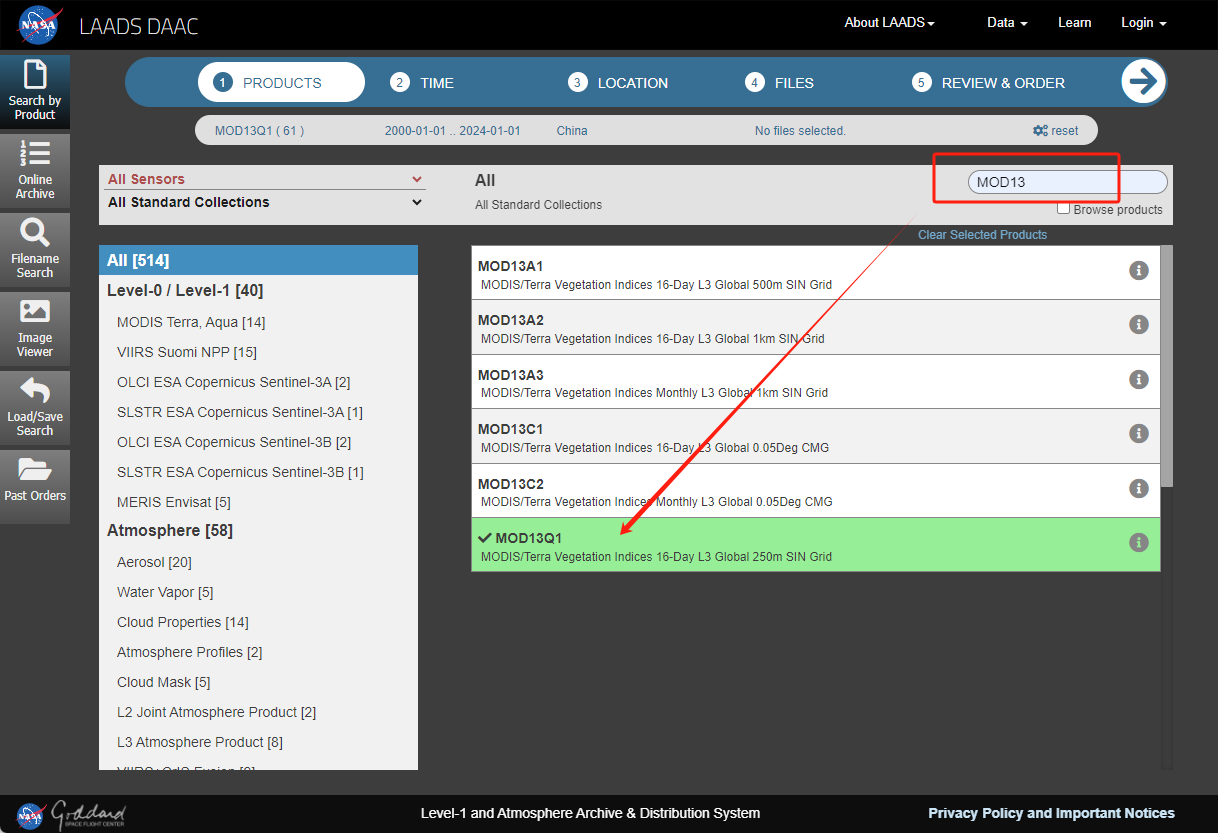Switch to the Products step tab
1218x833 pixels.
pyautogui.click(x=282, y=82)
